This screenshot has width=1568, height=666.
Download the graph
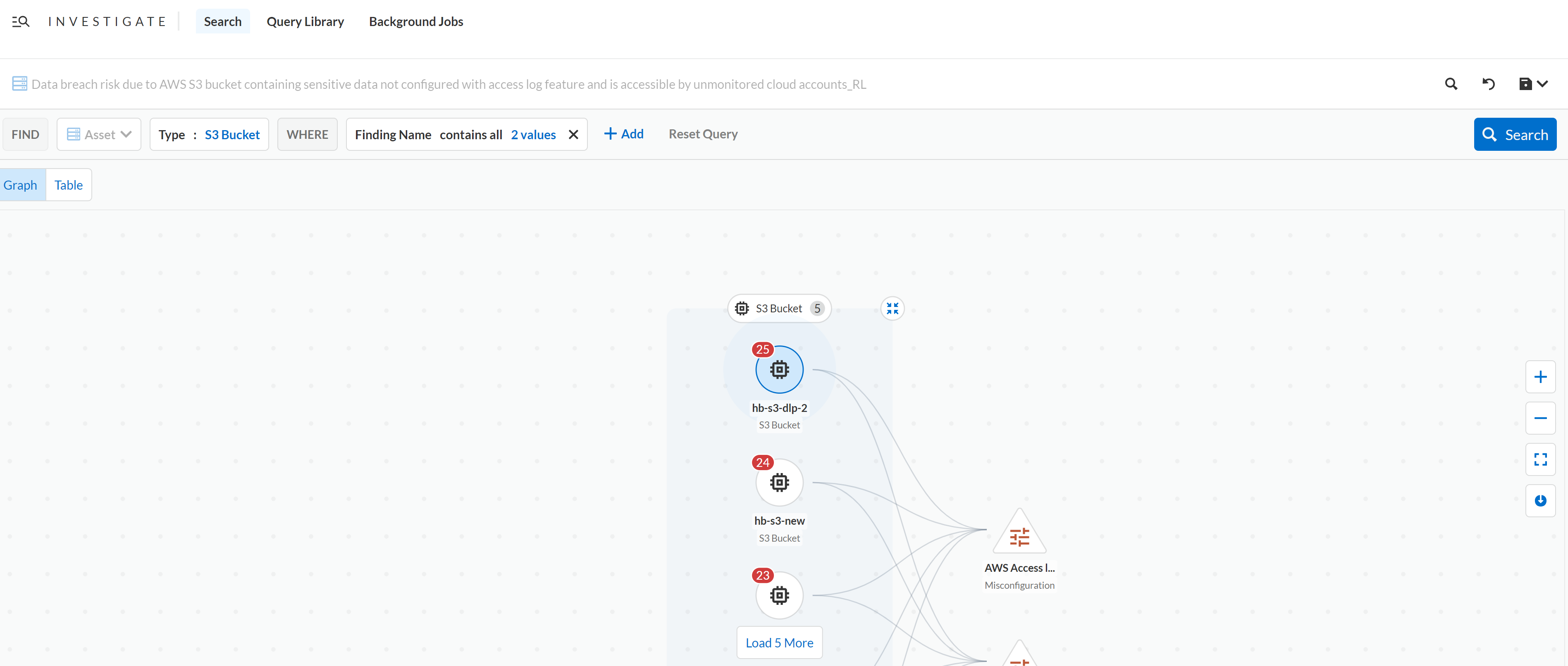coord(1540,501)
